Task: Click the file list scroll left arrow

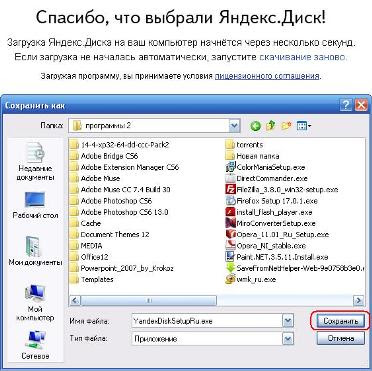Action: 75,300
